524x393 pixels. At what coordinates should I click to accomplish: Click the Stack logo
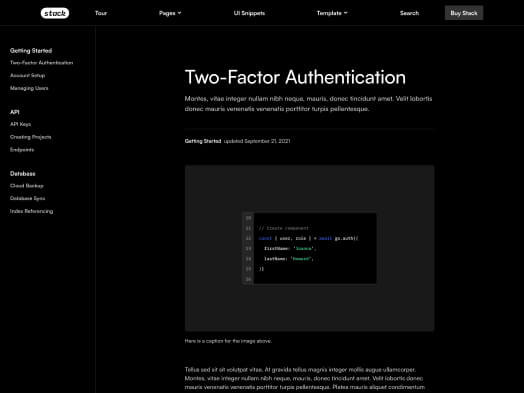coord(55,13)
